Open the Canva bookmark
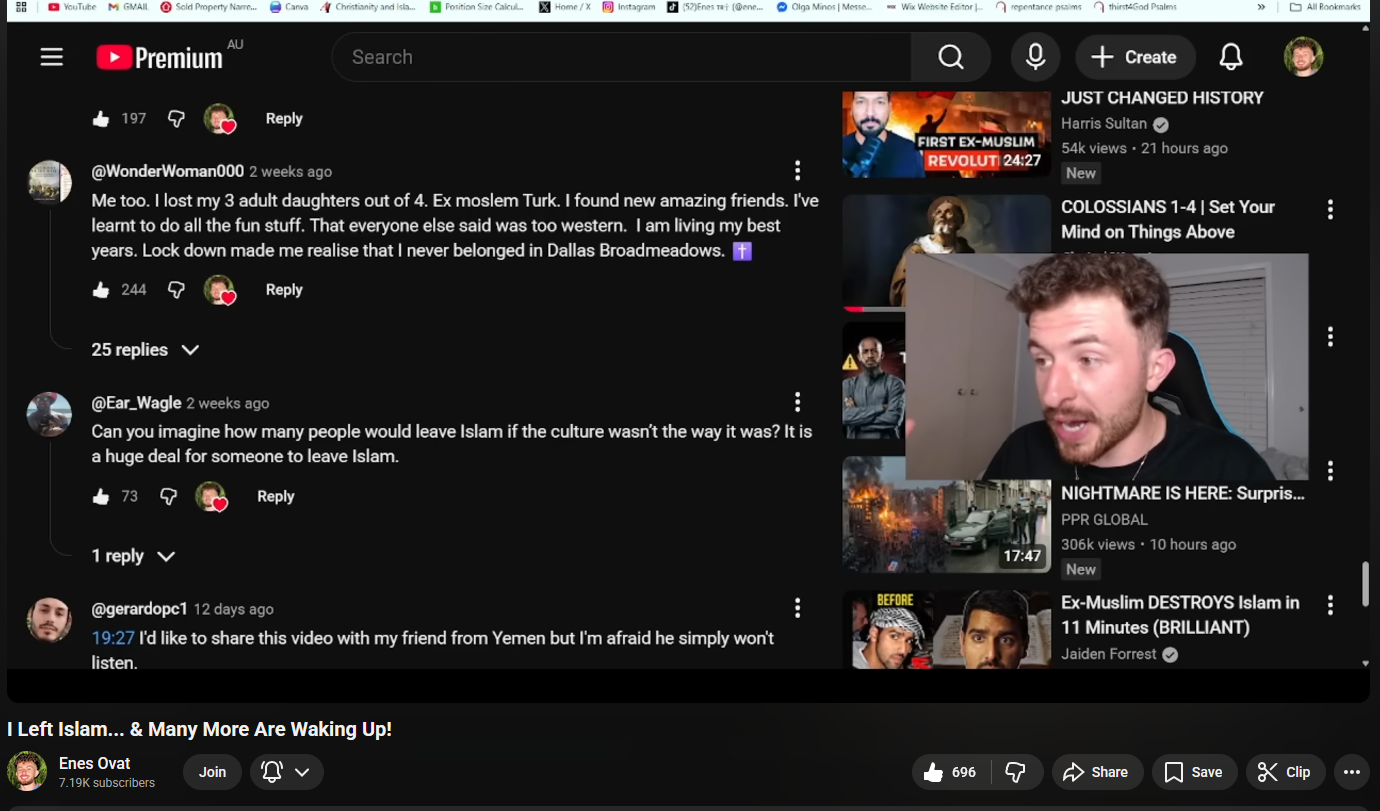Image resolution: width=1380 pixels, height=811 pixels. (289, 7)
